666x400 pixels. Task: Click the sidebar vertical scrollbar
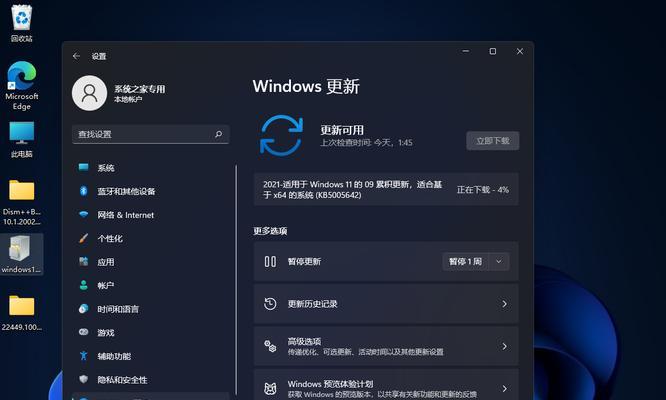(236, 280)
